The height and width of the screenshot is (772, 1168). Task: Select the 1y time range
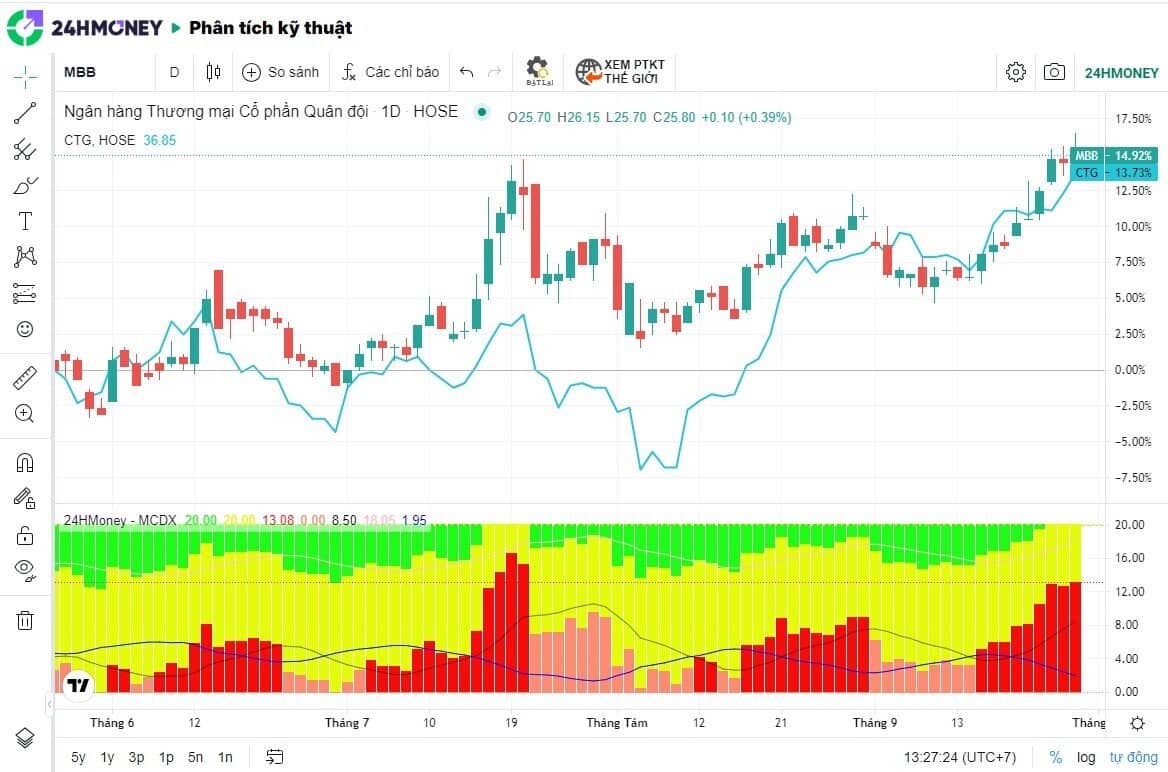pos(107,757)
